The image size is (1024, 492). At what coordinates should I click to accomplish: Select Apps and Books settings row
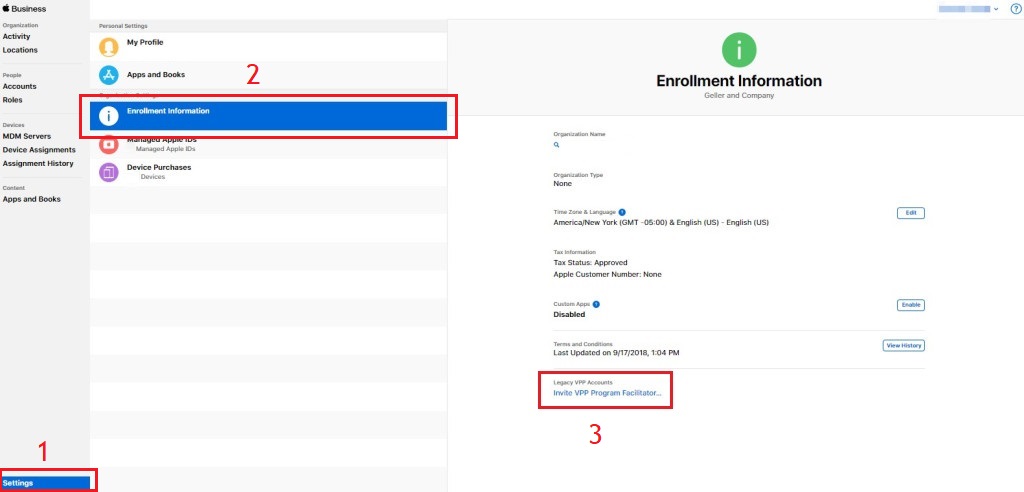268,75
